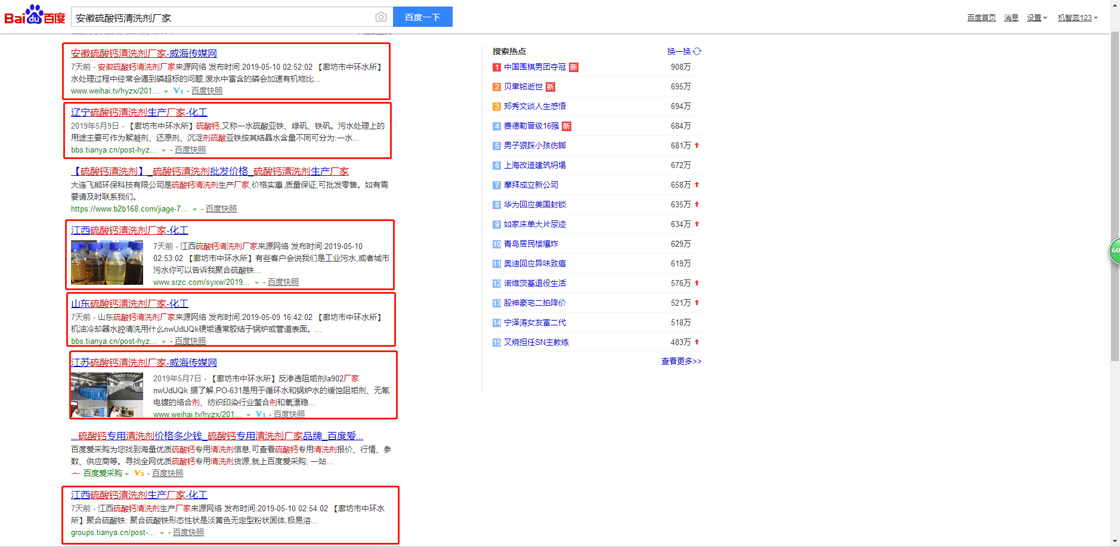1120x547 pixels.
Task: Open hot search 费德勒晋级16强
Action: pos(531,126)
